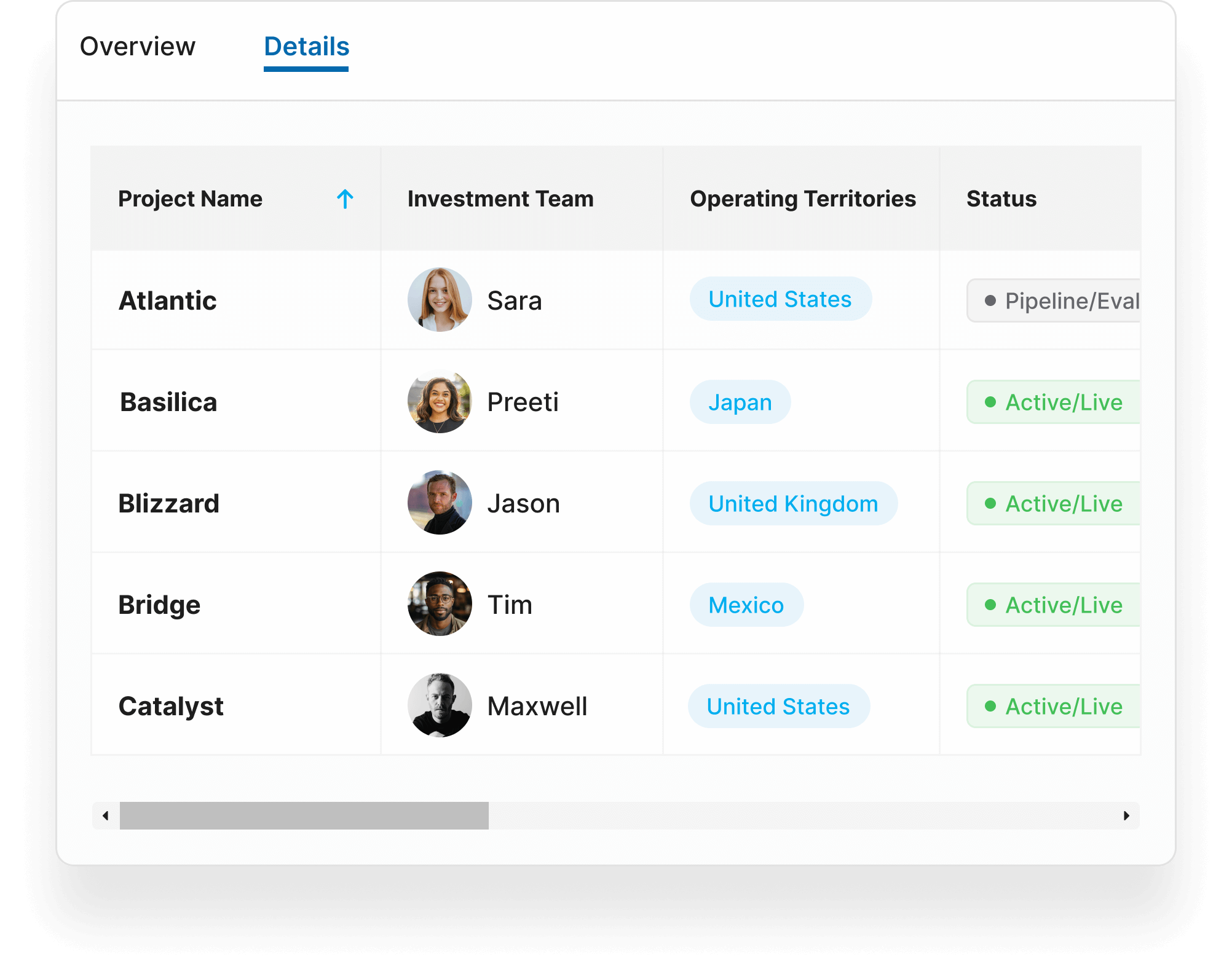1232x977 pixels.
Task: Click the Japan operating territory tag
Action: pos(740,402)
